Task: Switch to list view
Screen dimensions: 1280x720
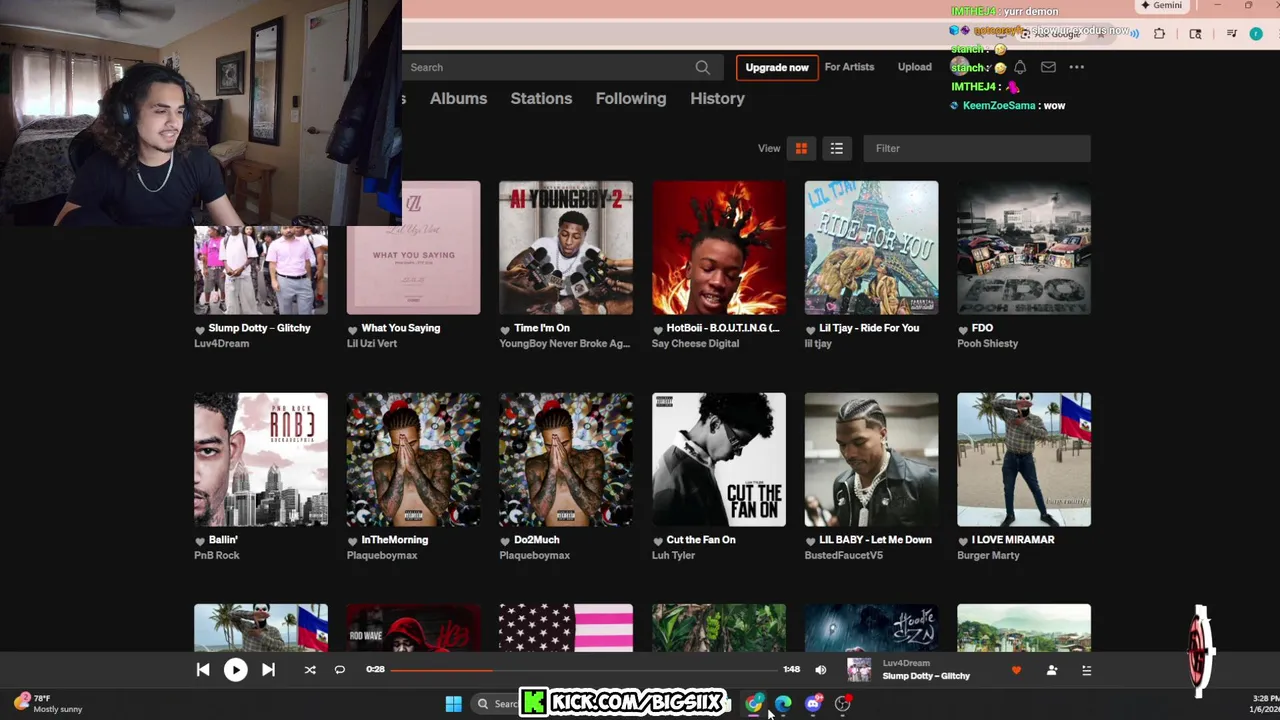Action: pos(836,148)
